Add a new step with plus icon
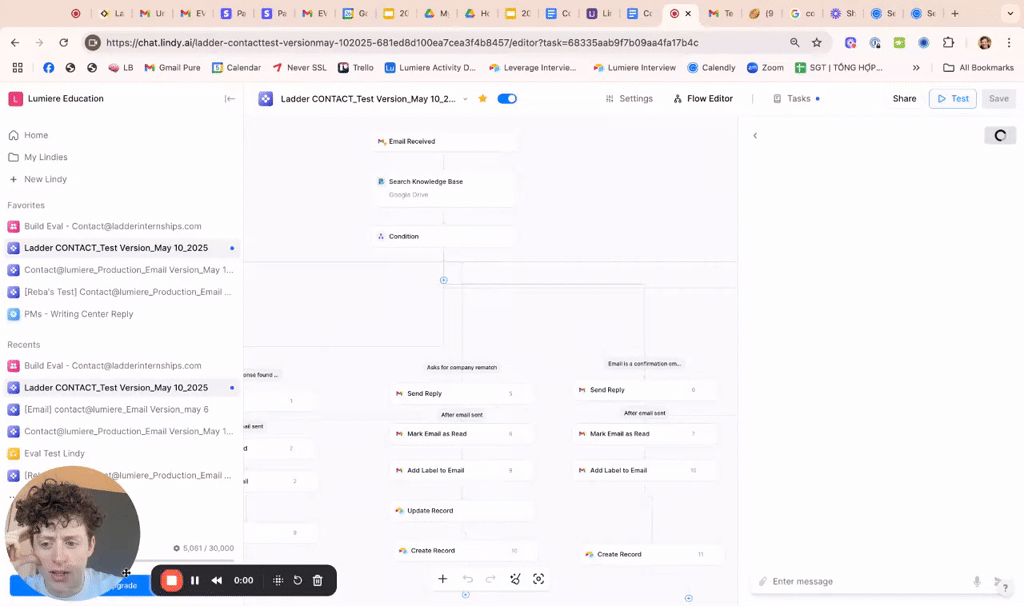Image resolution: width=1024 pixels, height=606 pixels. coord(442,579)
